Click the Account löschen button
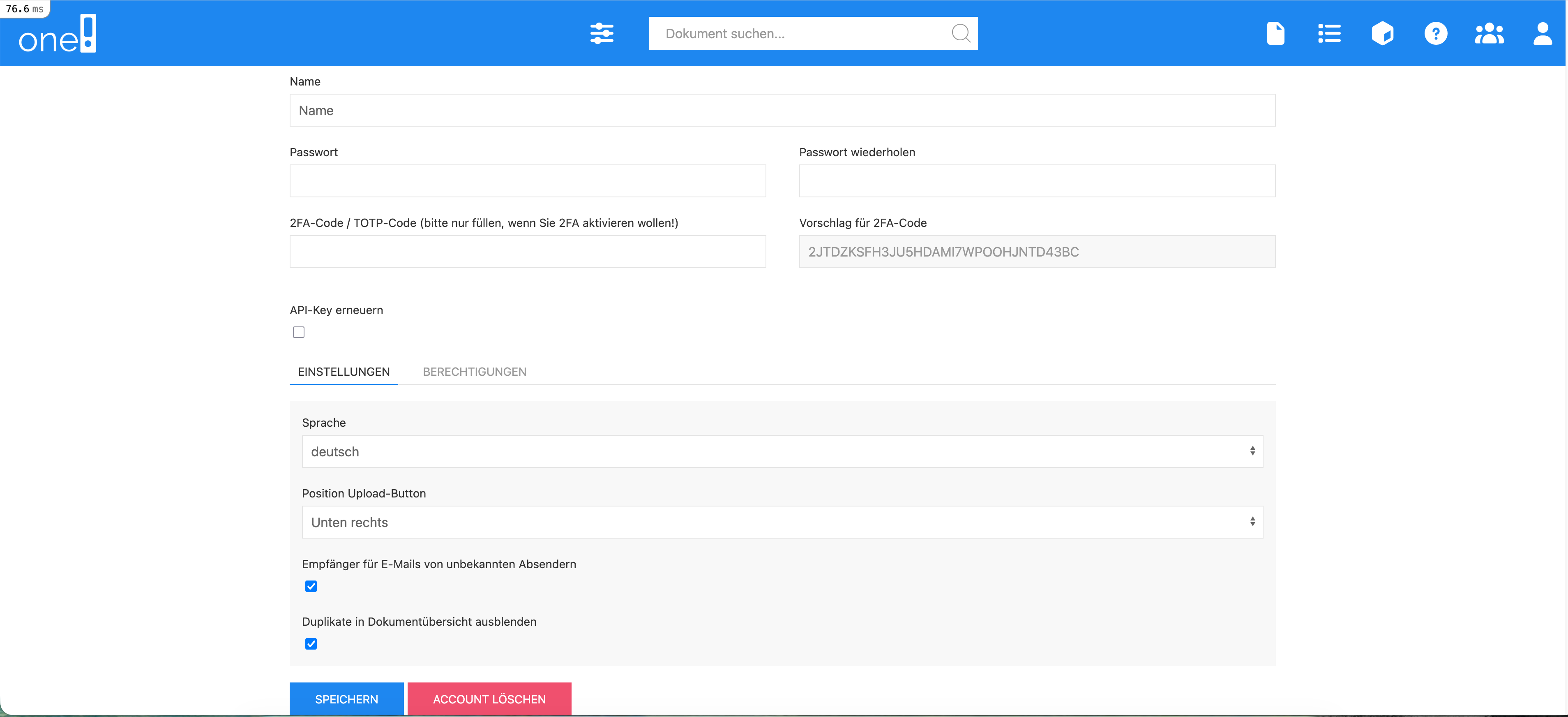Viewport: 1568px width, 717px height. tap(489, 699)
